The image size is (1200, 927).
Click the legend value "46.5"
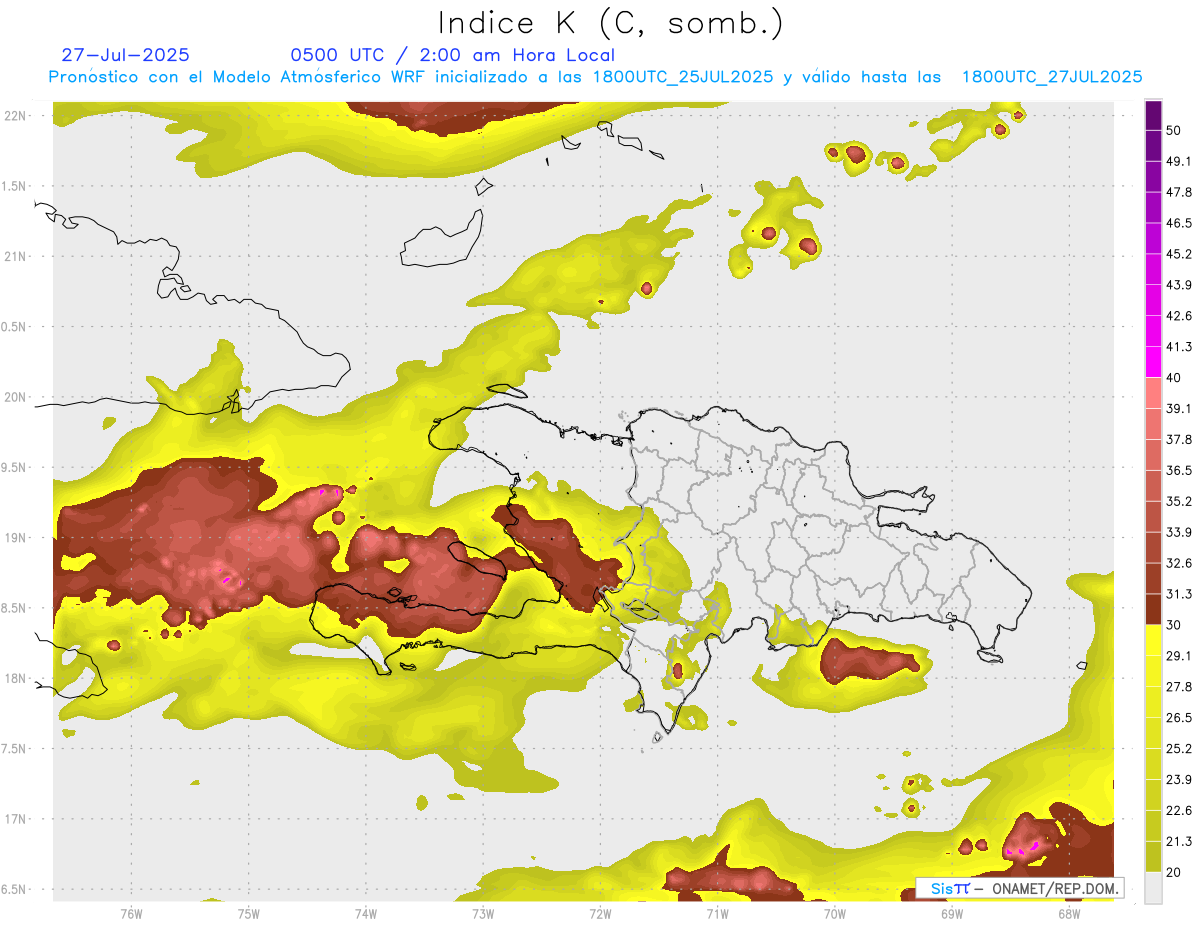tap(1179, 223)
